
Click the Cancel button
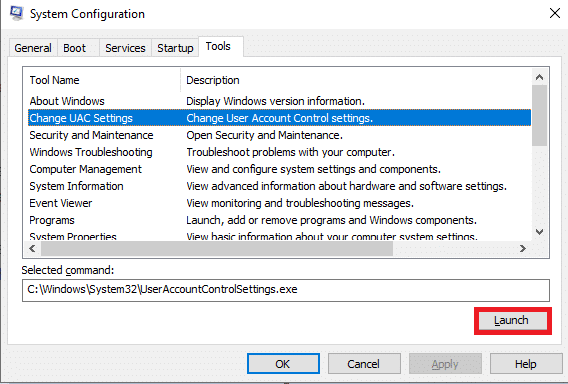pos(364,364)
